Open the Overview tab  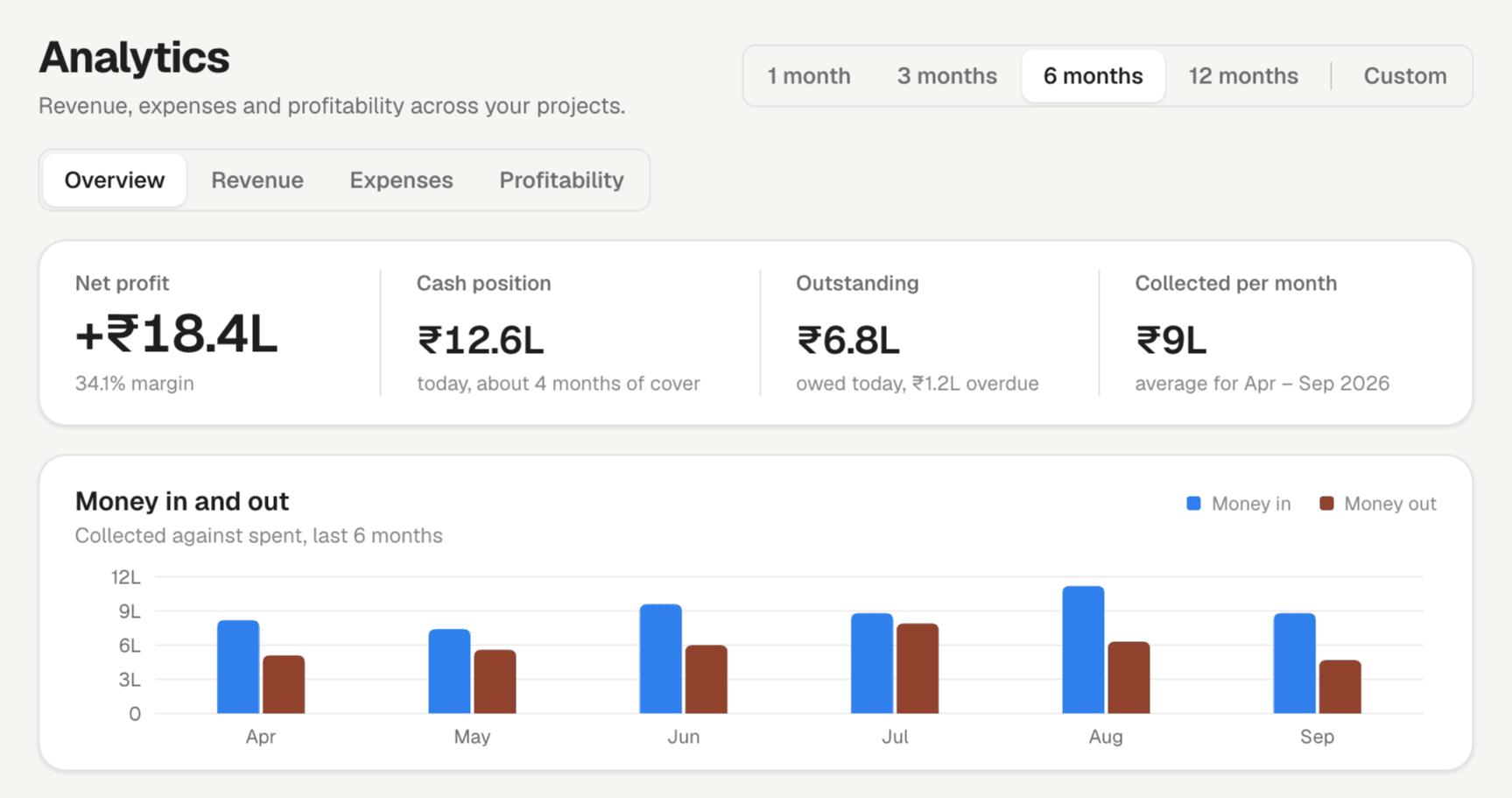coord(115,180)
